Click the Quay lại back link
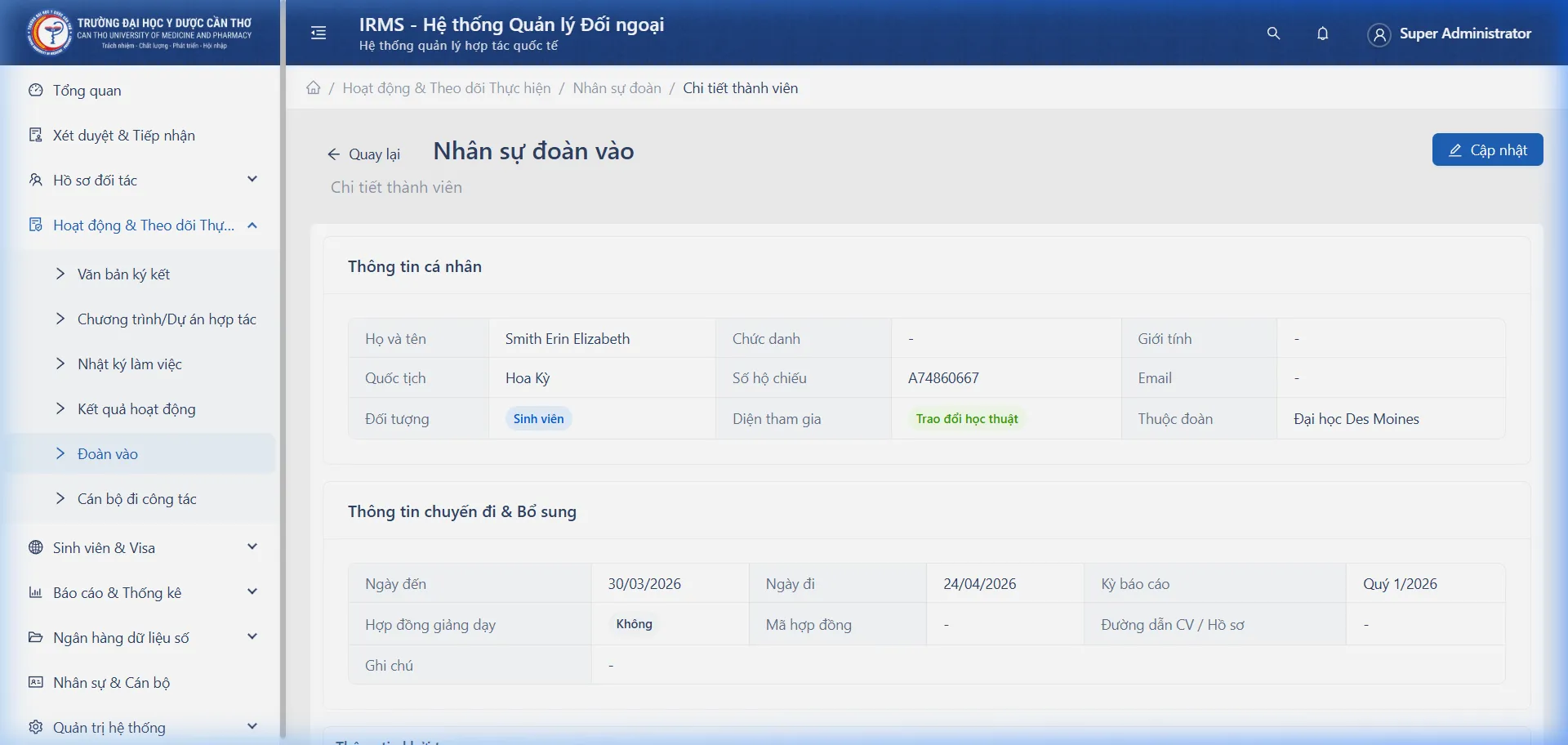 click(364, 154)
